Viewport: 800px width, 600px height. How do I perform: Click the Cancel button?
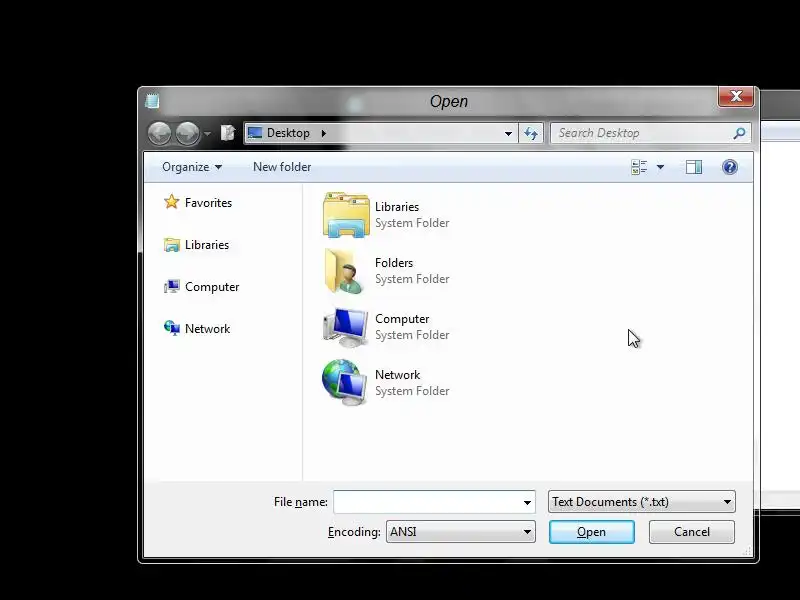692,532
